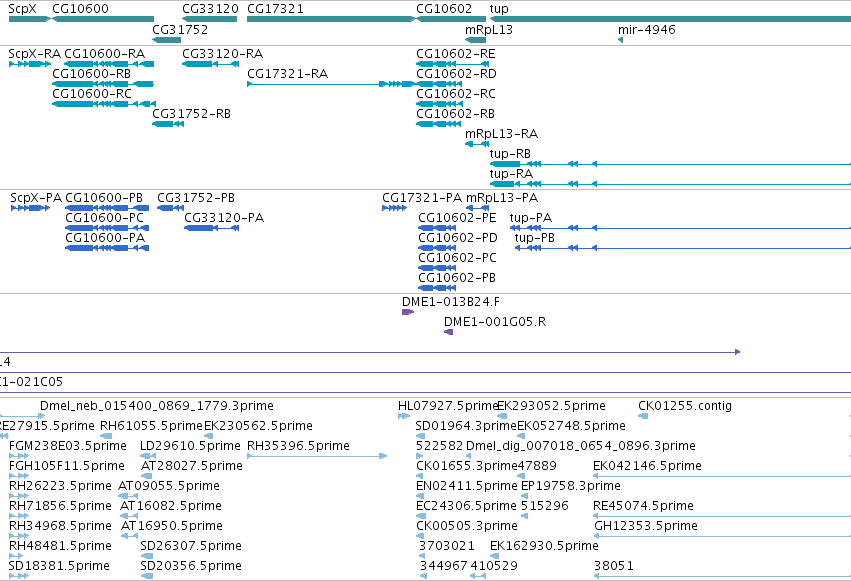The width and height of the screenshot is (851, 581).
Task: Select transcript tup-RA
Action: [670, 184]
